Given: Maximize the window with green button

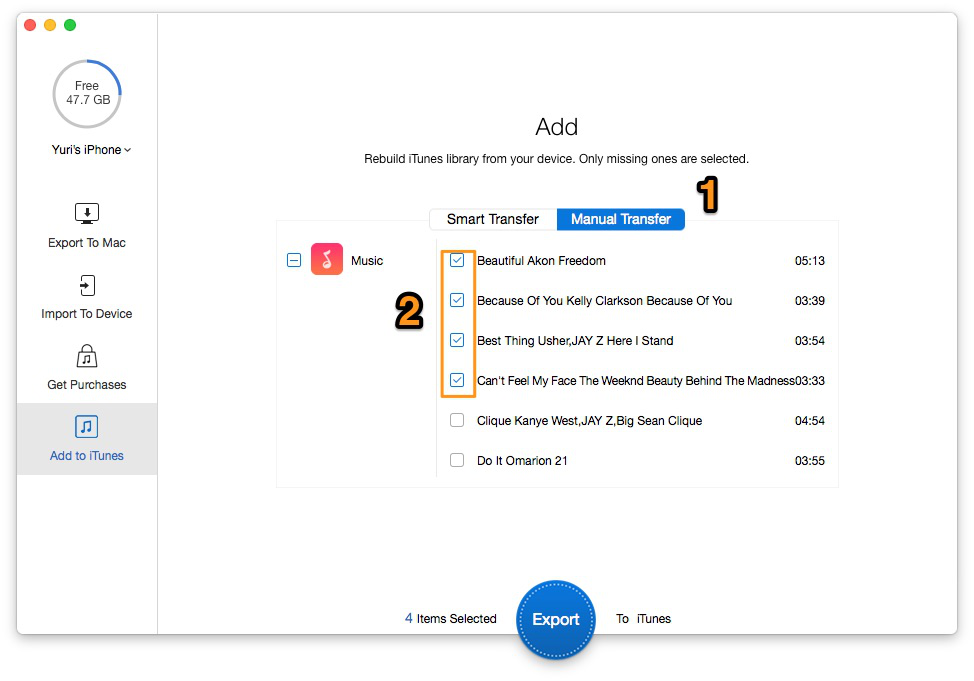Looking at the screenshot, I should (70, 25).
